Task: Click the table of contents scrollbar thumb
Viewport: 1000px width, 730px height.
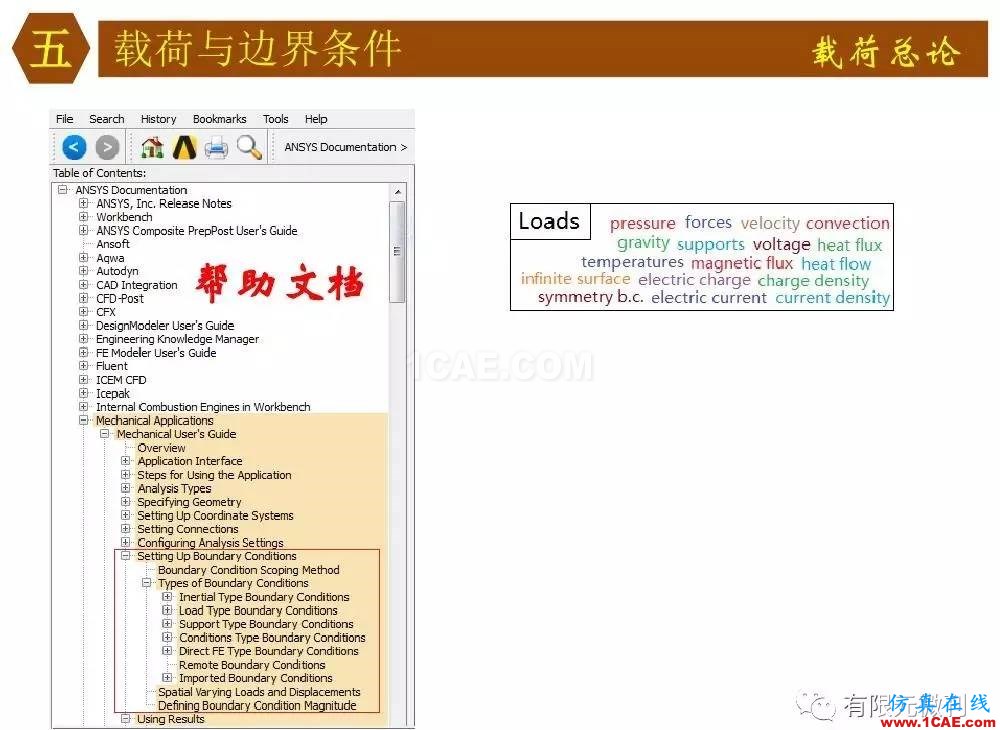Action: (x=397, y=252)
